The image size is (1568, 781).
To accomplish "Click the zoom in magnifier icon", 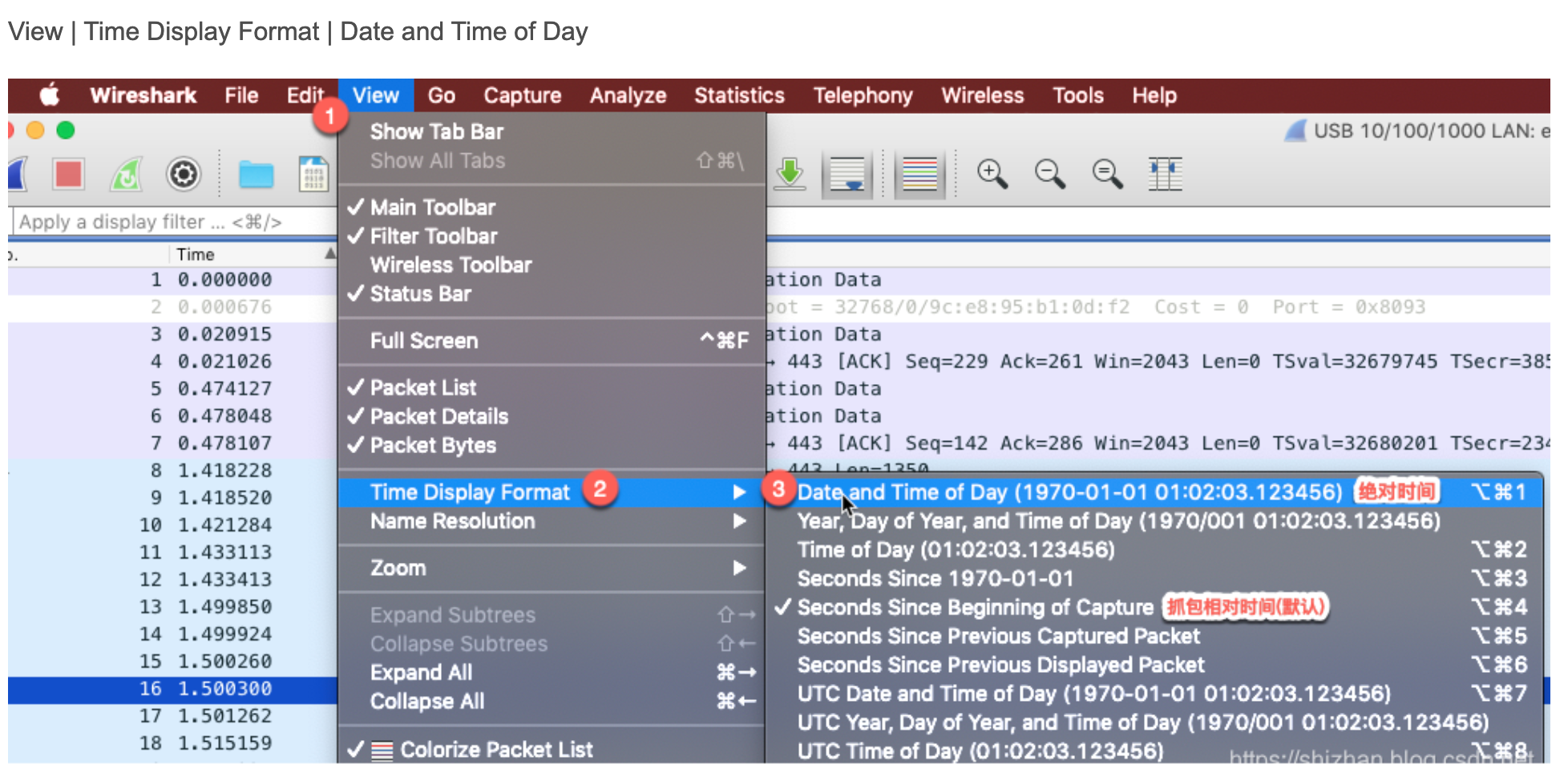I will click(x=992, y=173).
